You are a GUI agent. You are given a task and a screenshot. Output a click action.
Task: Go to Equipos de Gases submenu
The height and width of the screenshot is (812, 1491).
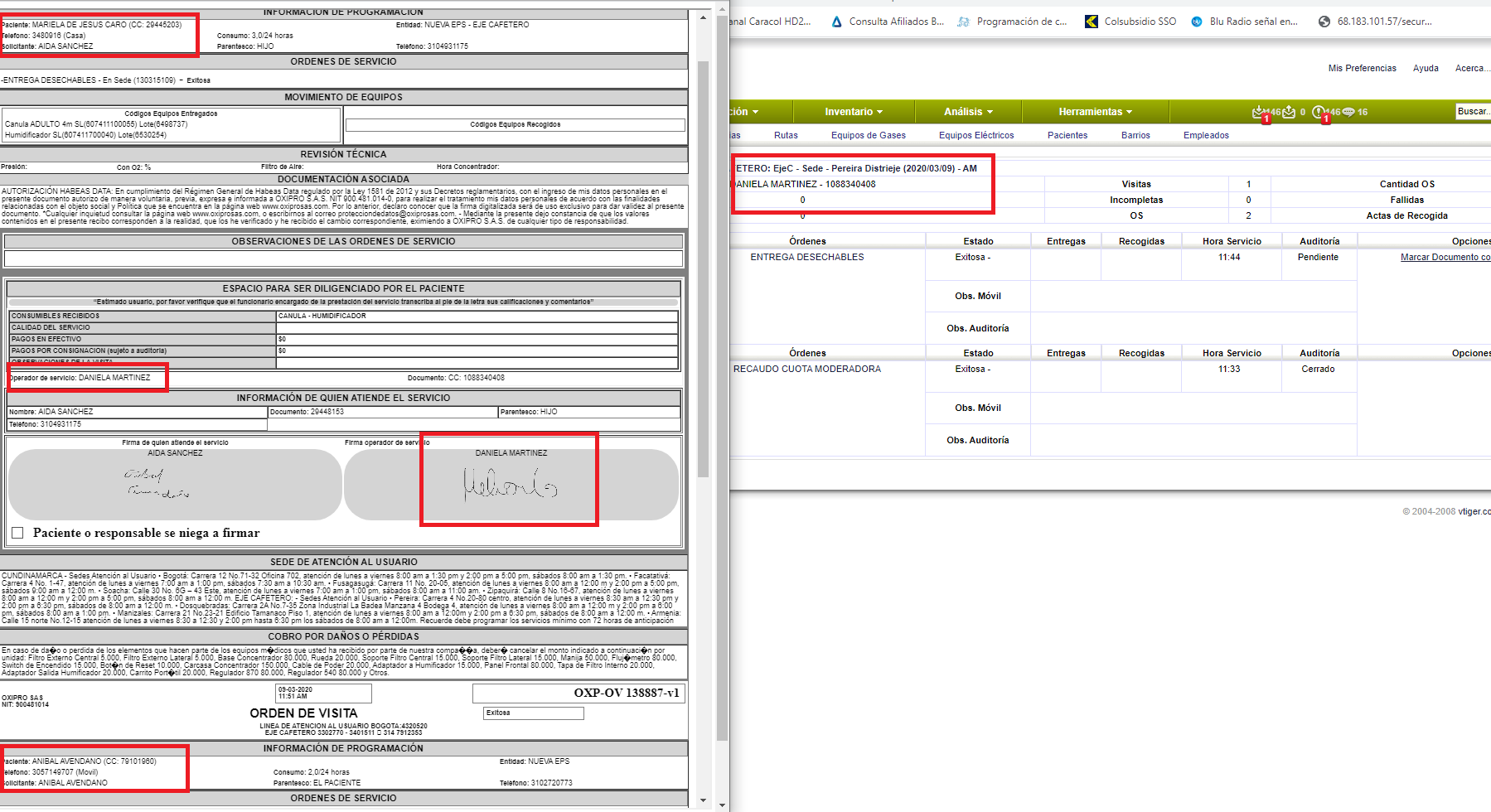pyautogui.click(x=869, y=135)
